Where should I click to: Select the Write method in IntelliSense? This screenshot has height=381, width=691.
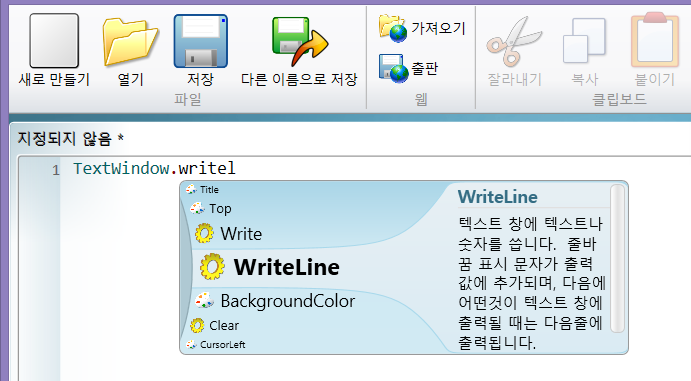pos(241,233)
